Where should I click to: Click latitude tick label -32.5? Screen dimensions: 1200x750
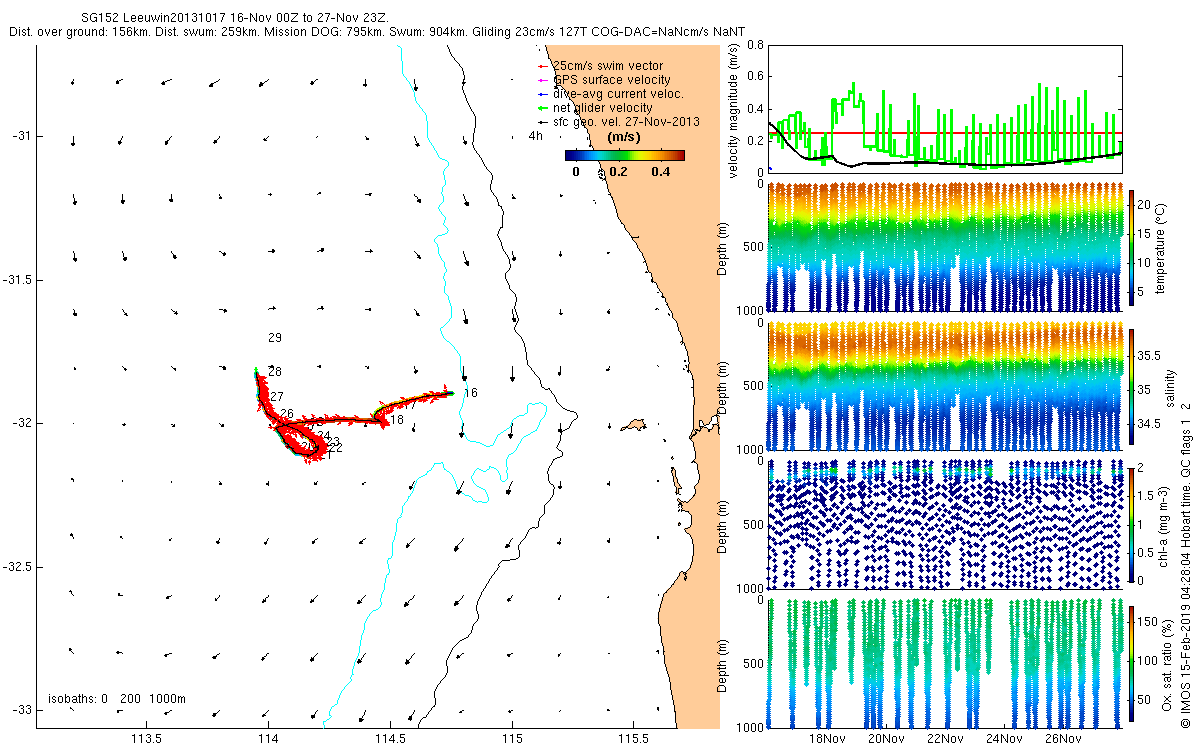[18, 566]
